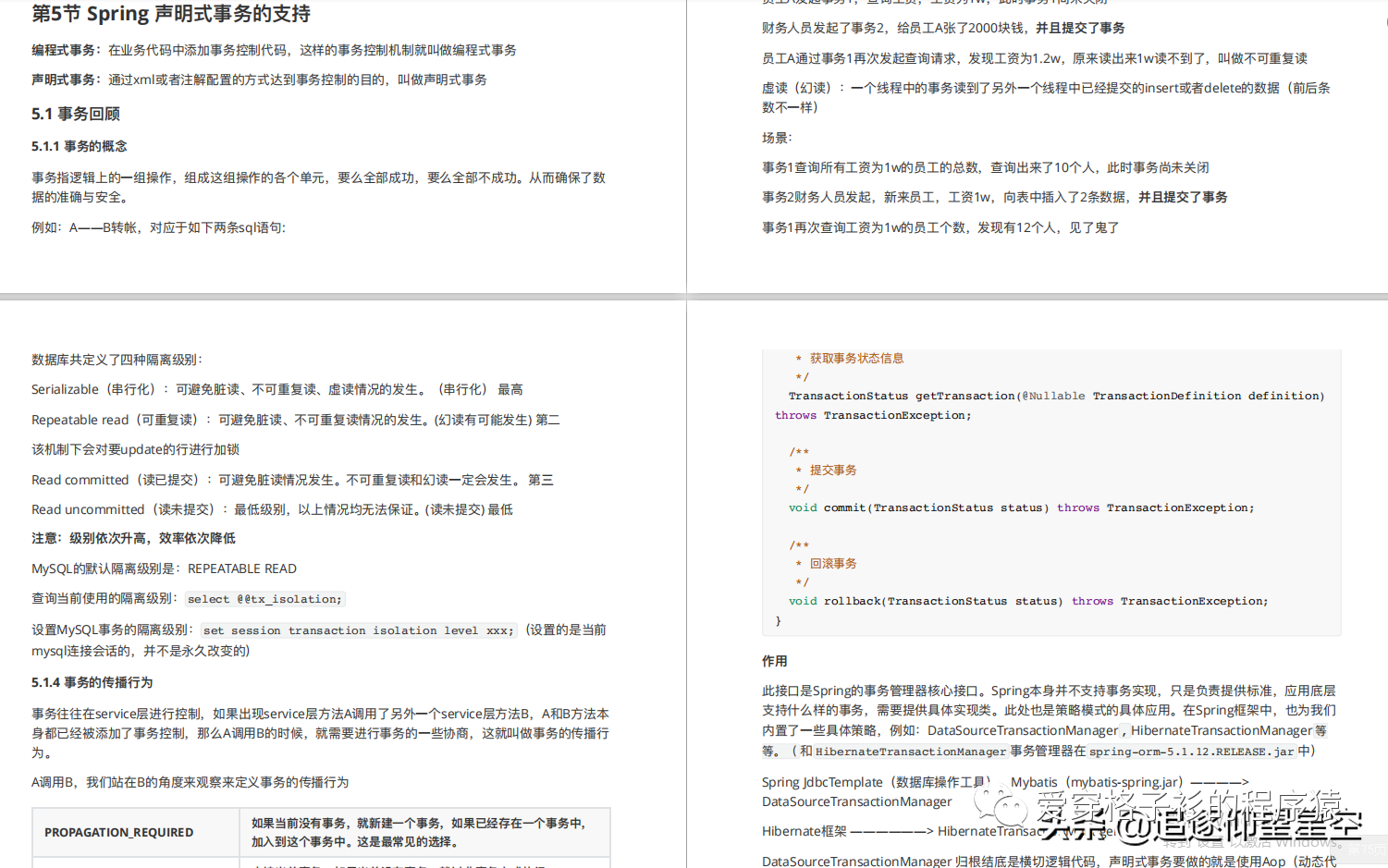Click the bold note "注意: 级别依次升高, 效率依次降低"
Viewport: 1388px width, 868px height.
[133, 538]
